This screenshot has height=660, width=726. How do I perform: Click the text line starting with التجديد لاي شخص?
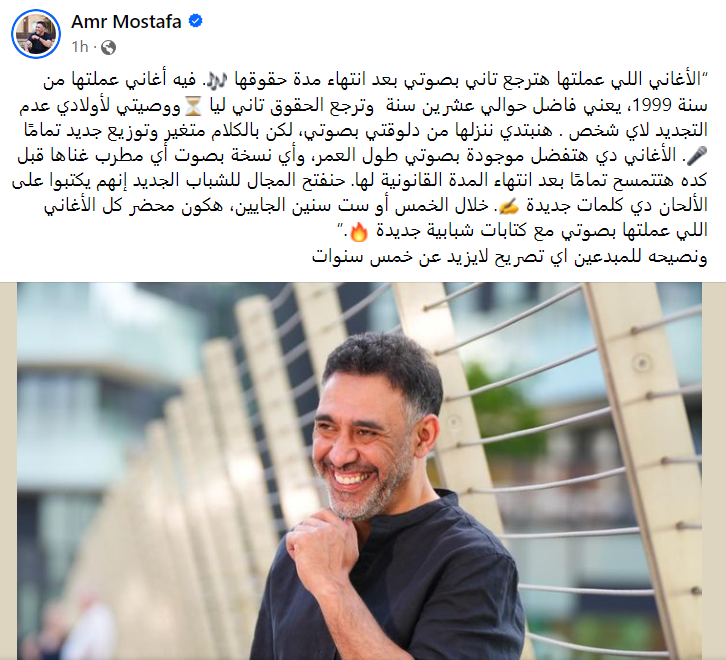tap(366, 131)
